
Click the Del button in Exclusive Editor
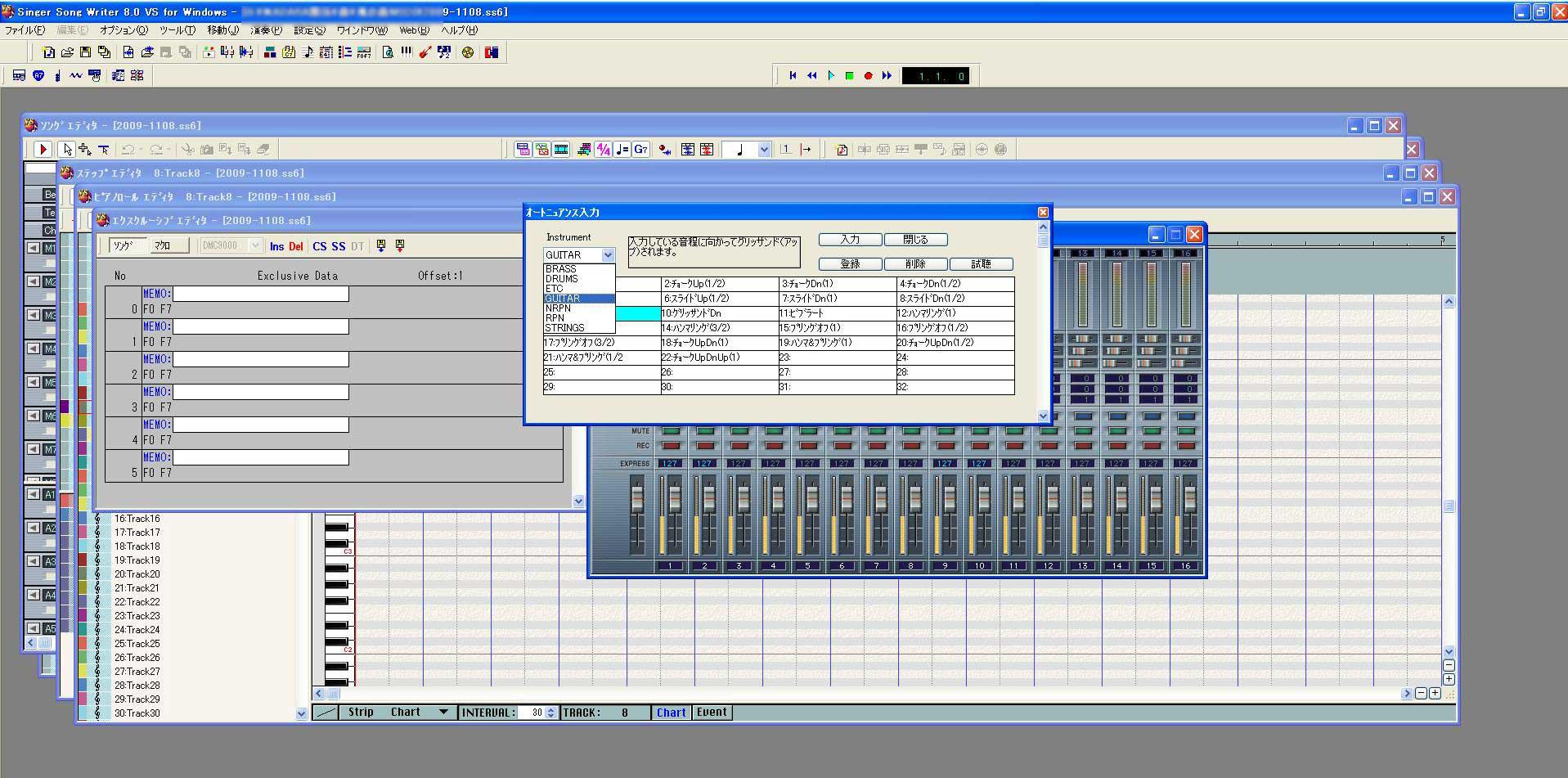coord(296,246)
